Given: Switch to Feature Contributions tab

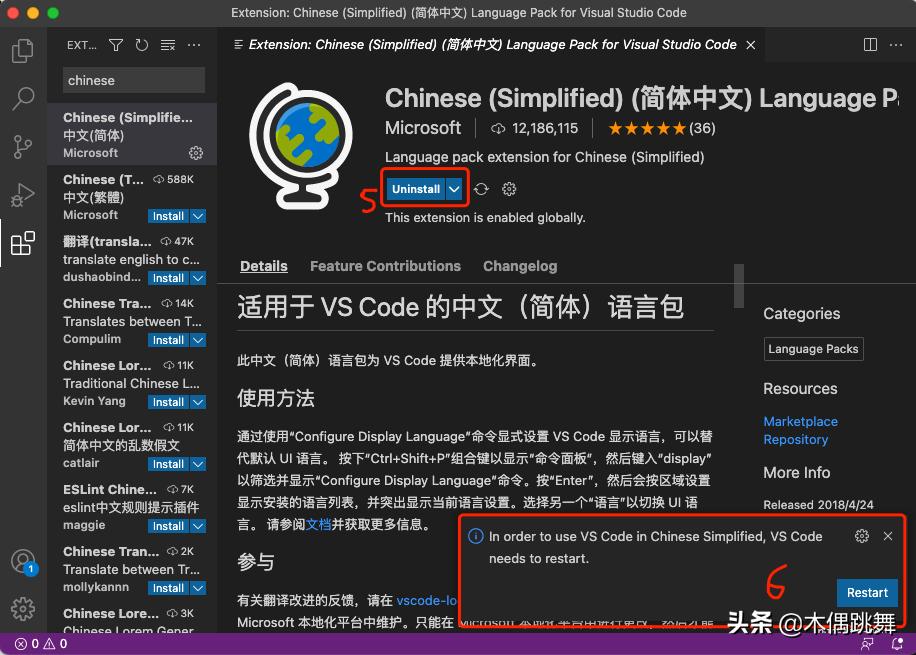Looking at the screenshot, I should 385,266.
